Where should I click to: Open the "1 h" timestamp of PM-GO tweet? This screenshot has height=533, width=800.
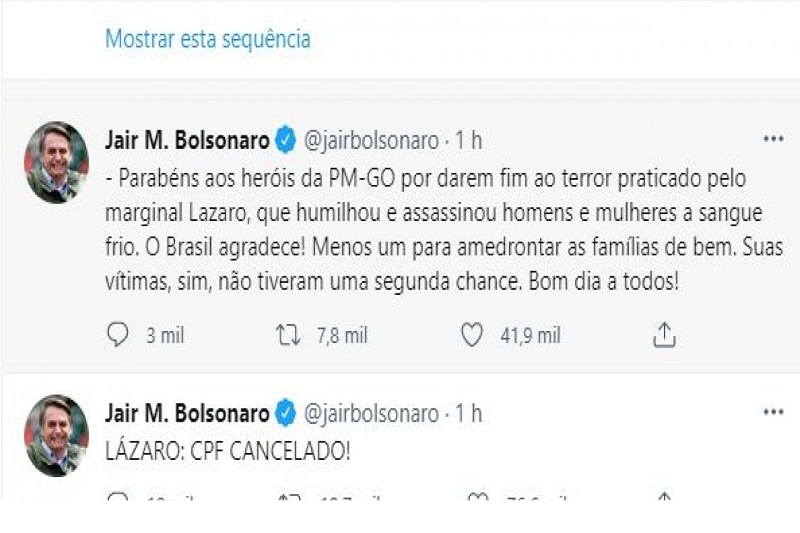(x=468, y=141)
